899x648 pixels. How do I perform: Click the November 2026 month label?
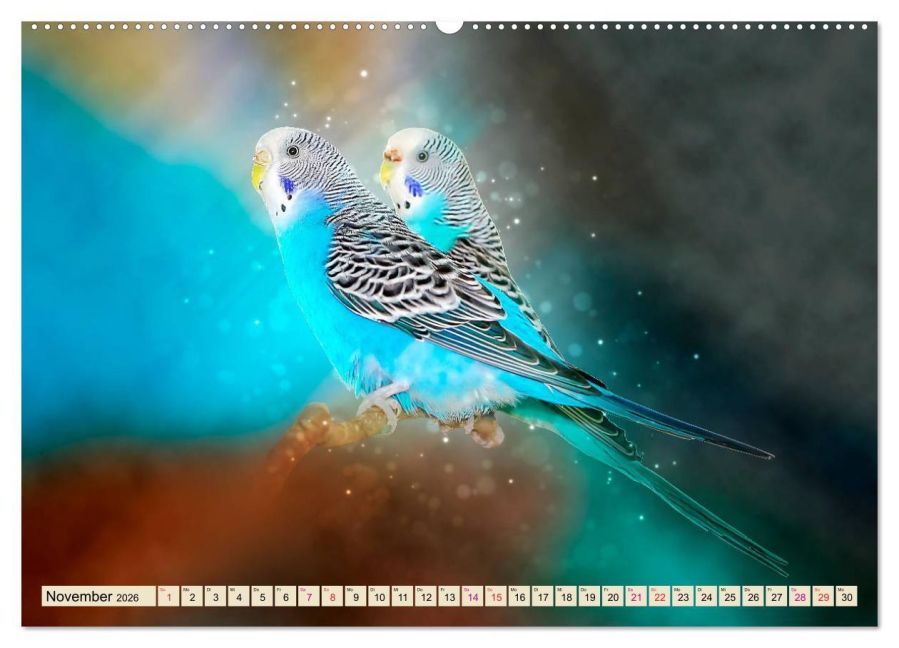(x=92, y=596)
